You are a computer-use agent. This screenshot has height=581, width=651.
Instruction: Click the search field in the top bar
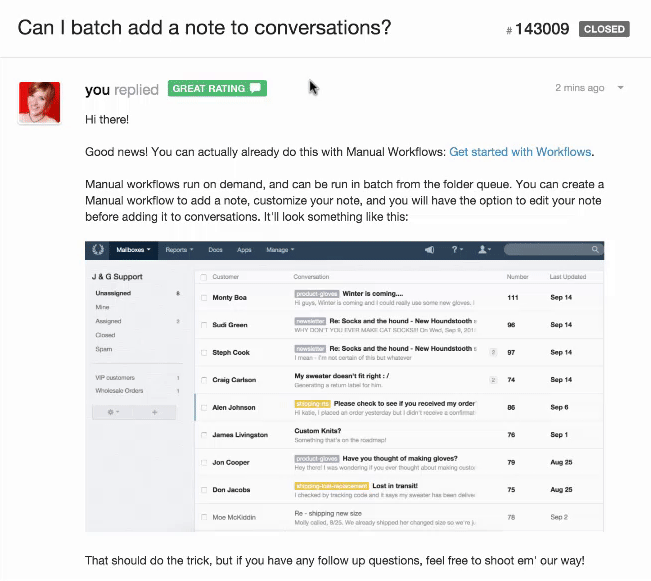pyautogui.click(x=552, y=250)
